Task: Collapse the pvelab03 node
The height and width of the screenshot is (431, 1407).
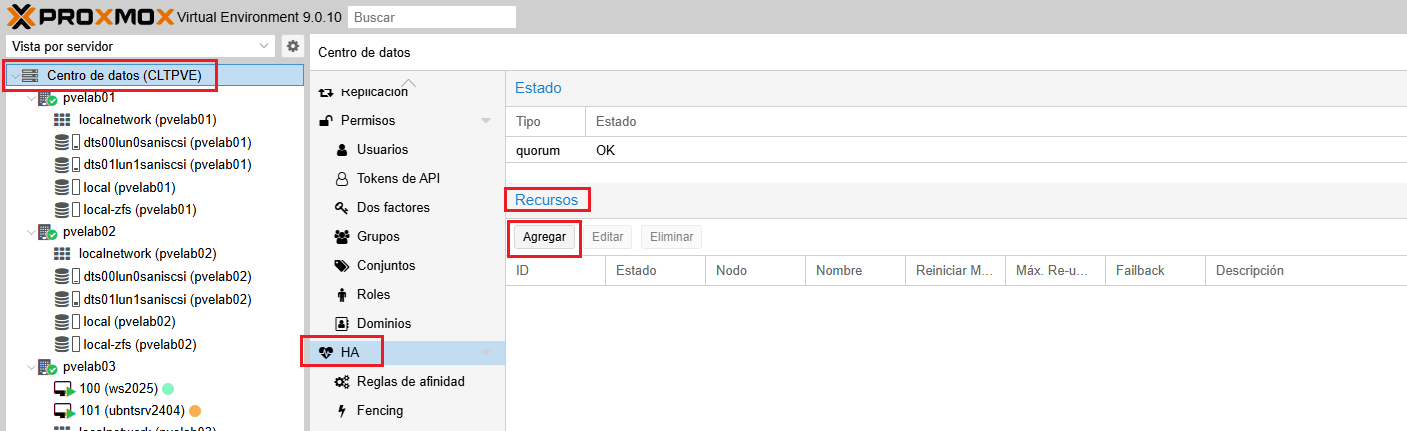Action: pos(30,366)
